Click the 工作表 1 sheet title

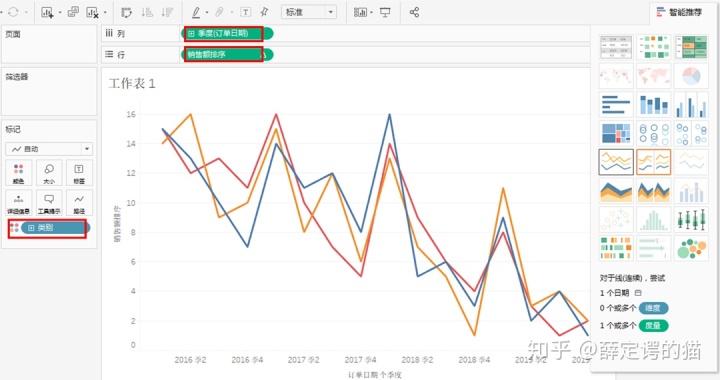(x=132, y=84)
